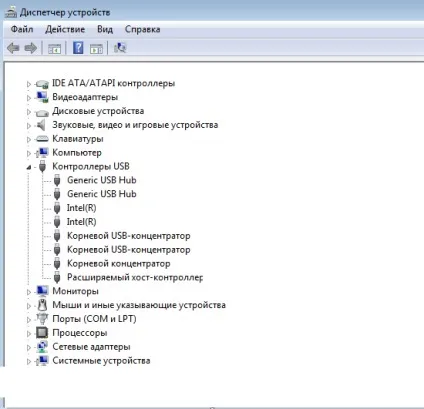Open the Файл menu
The width and height of the screenshot is (424, 409).
pos(22,29)
